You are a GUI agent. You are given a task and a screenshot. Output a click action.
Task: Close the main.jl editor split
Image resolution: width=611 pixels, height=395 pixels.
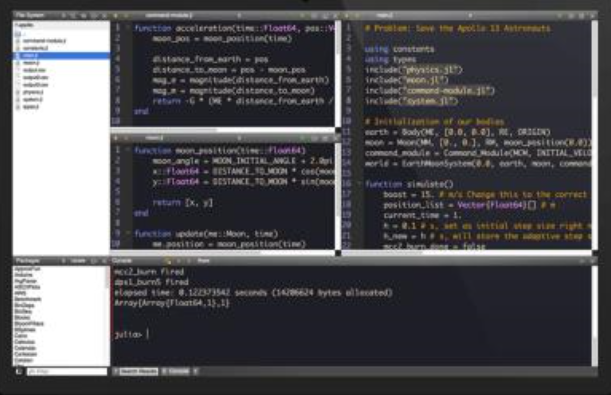[x=592, y=16]
